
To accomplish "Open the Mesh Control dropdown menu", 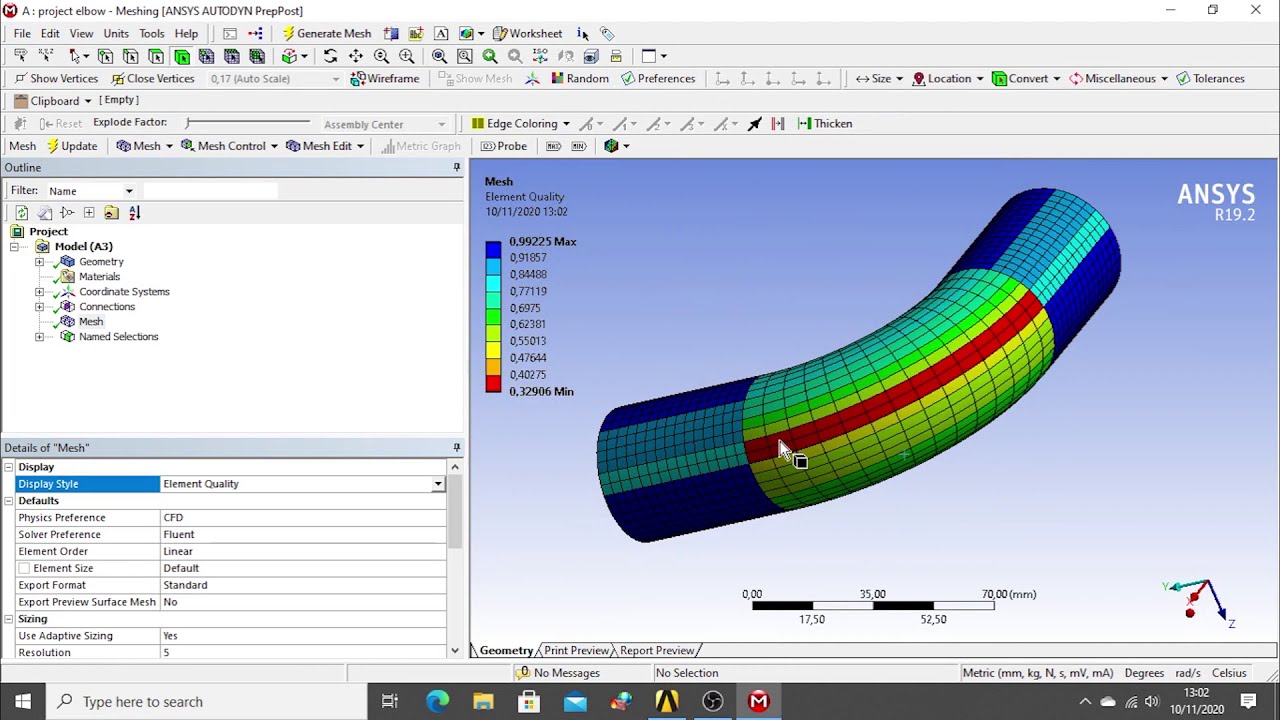I will [x=273, y=146].
